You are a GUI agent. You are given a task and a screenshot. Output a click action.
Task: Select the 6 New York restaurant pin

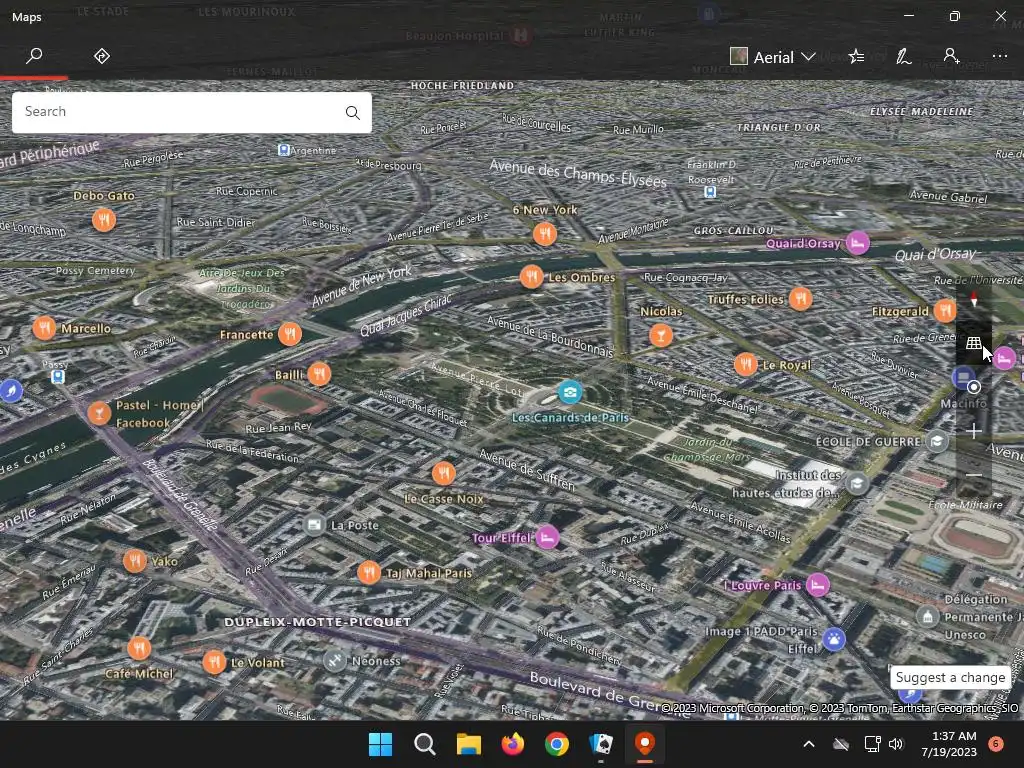pos(545,233)
